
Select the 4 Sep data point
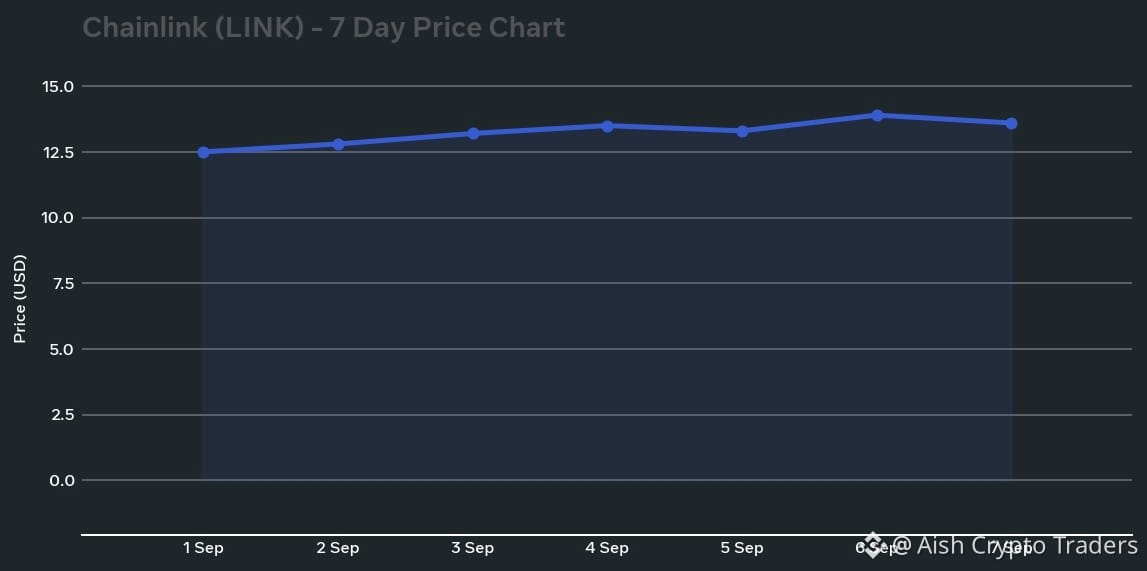coord(607,126)
